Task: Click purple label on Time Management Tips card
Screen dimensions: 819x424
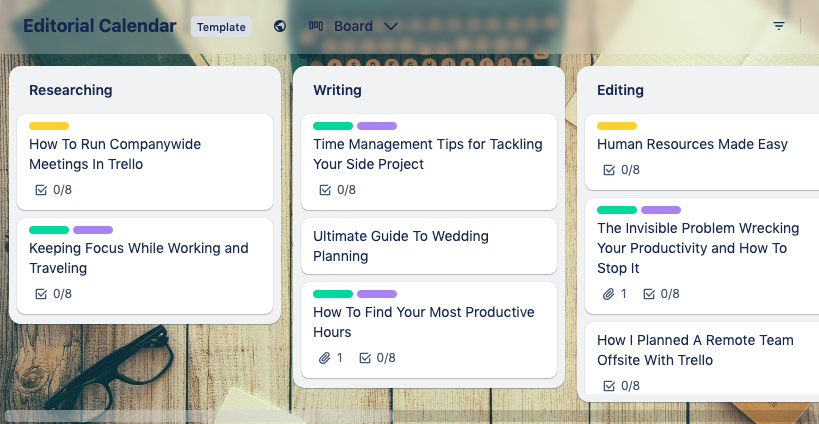Action: pyautogui.click(x=377, y=126)
